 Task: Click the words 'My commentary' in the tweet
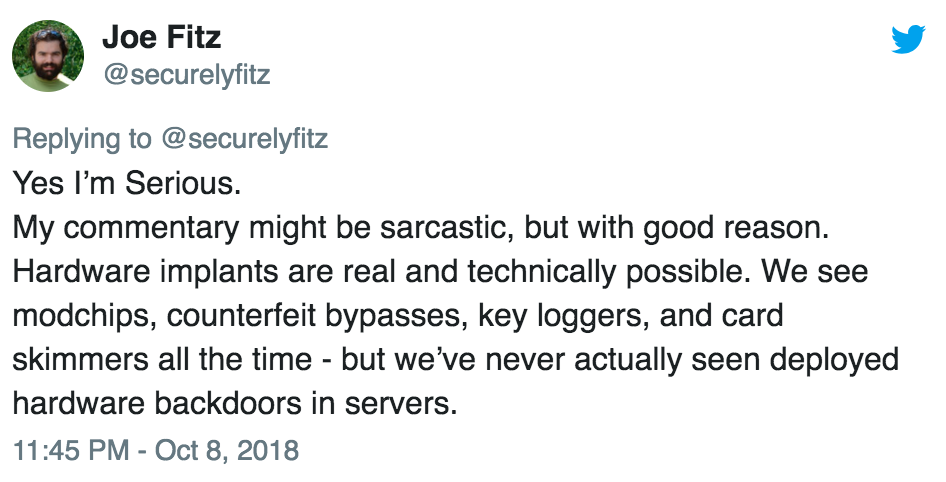coord(126,228)
